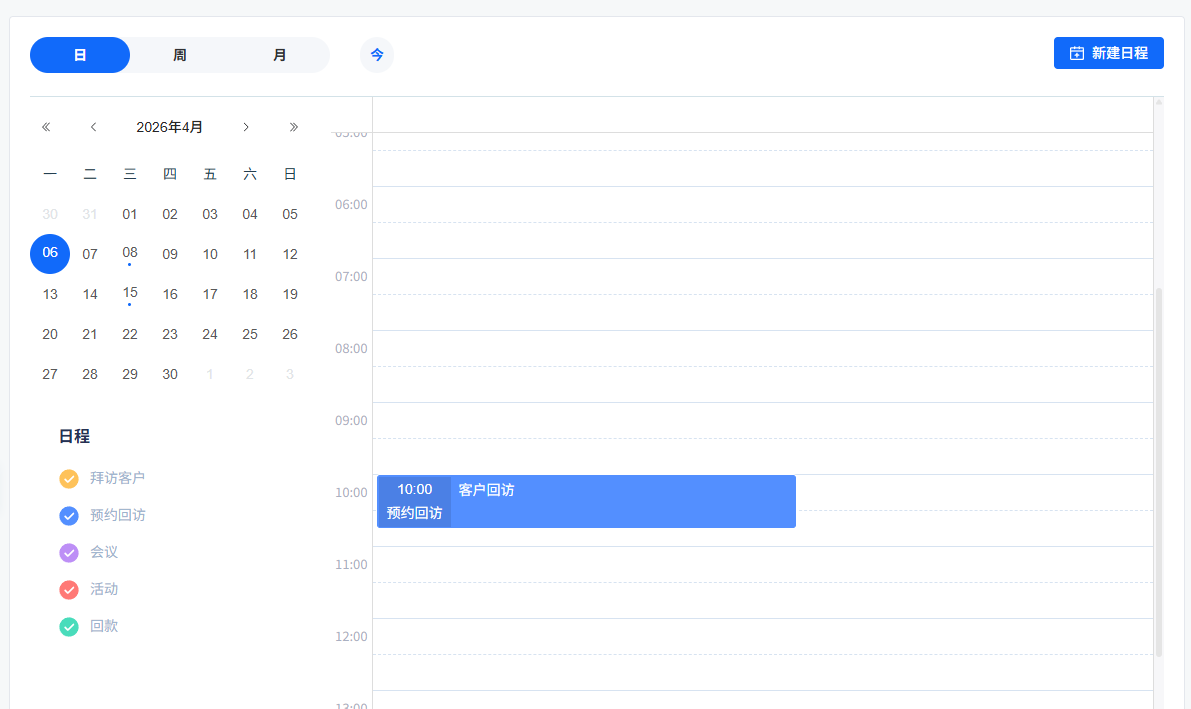This screenshot has width=1191, height=709.
Task: Toggle the 拜访客户 schedule filter
Action: pos(69,479)
